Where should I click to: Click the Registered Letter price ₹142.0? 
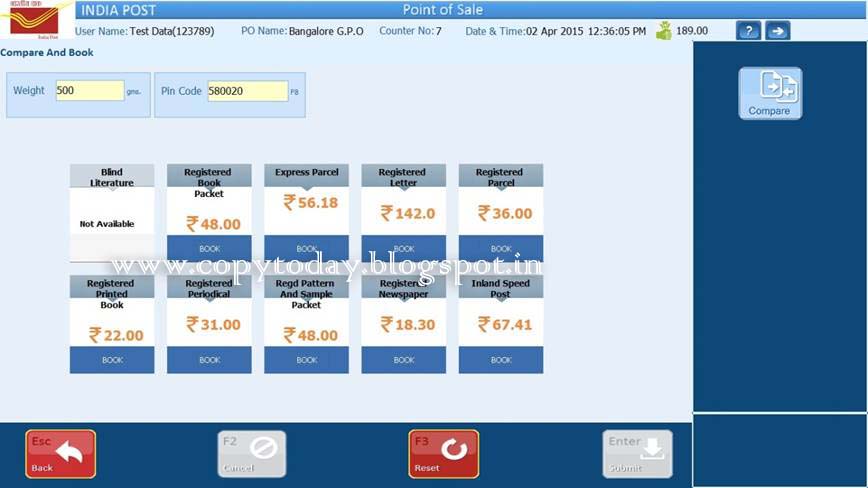pos(408,213)
